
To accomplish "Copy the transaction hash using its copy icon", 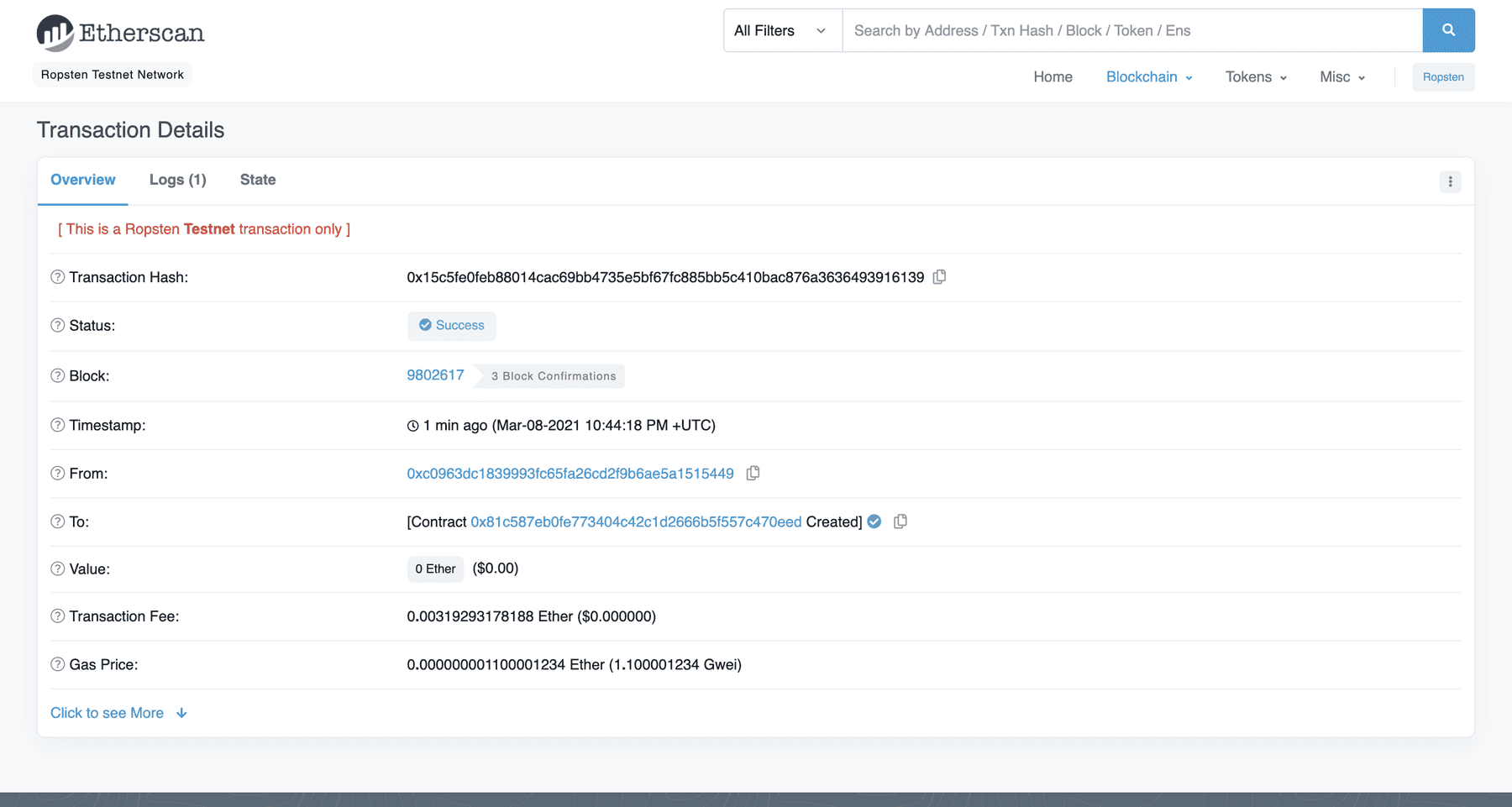I will [938, 276].
